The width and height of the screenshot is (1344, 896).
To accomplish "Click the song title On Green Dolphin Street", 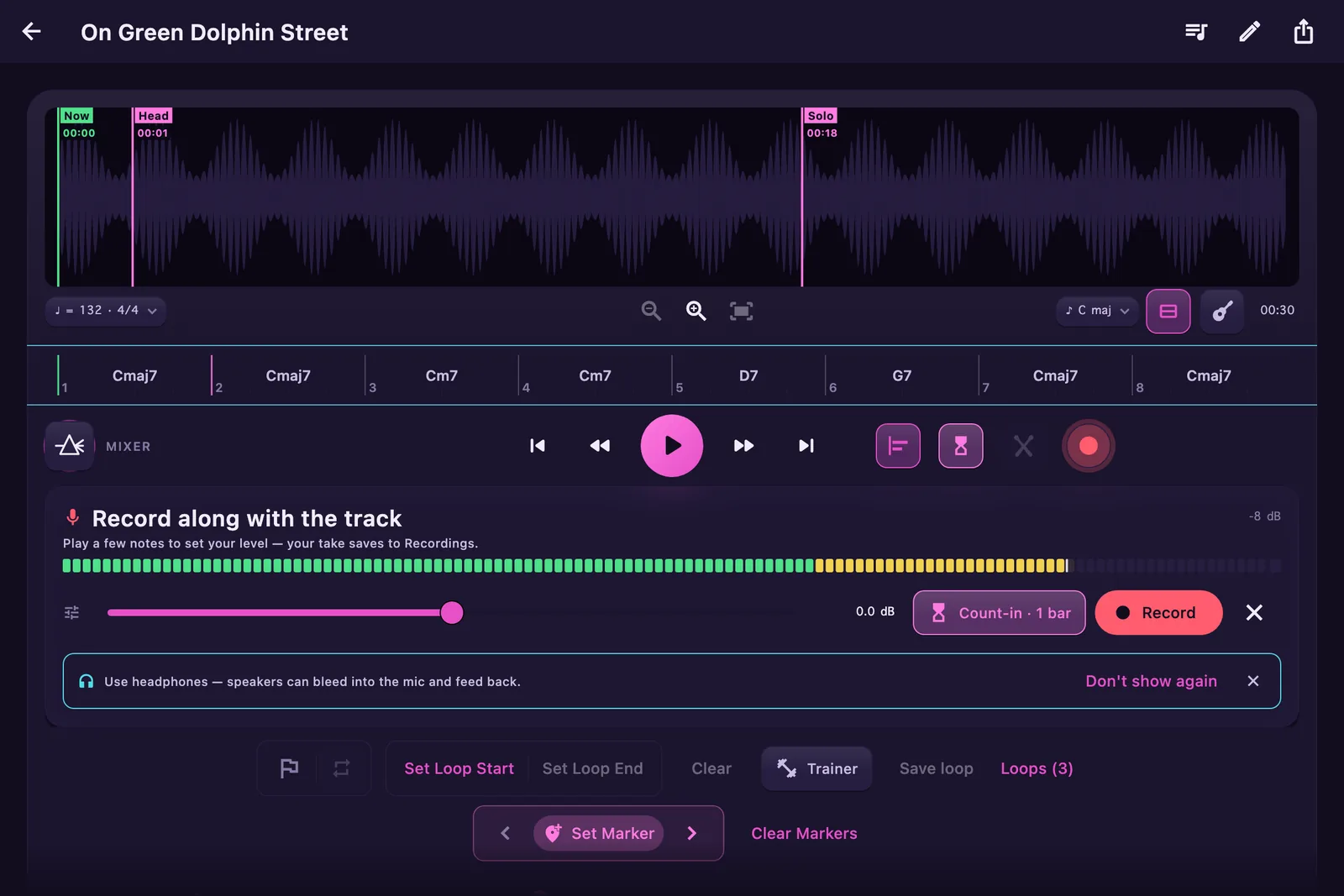I will 214,32.
